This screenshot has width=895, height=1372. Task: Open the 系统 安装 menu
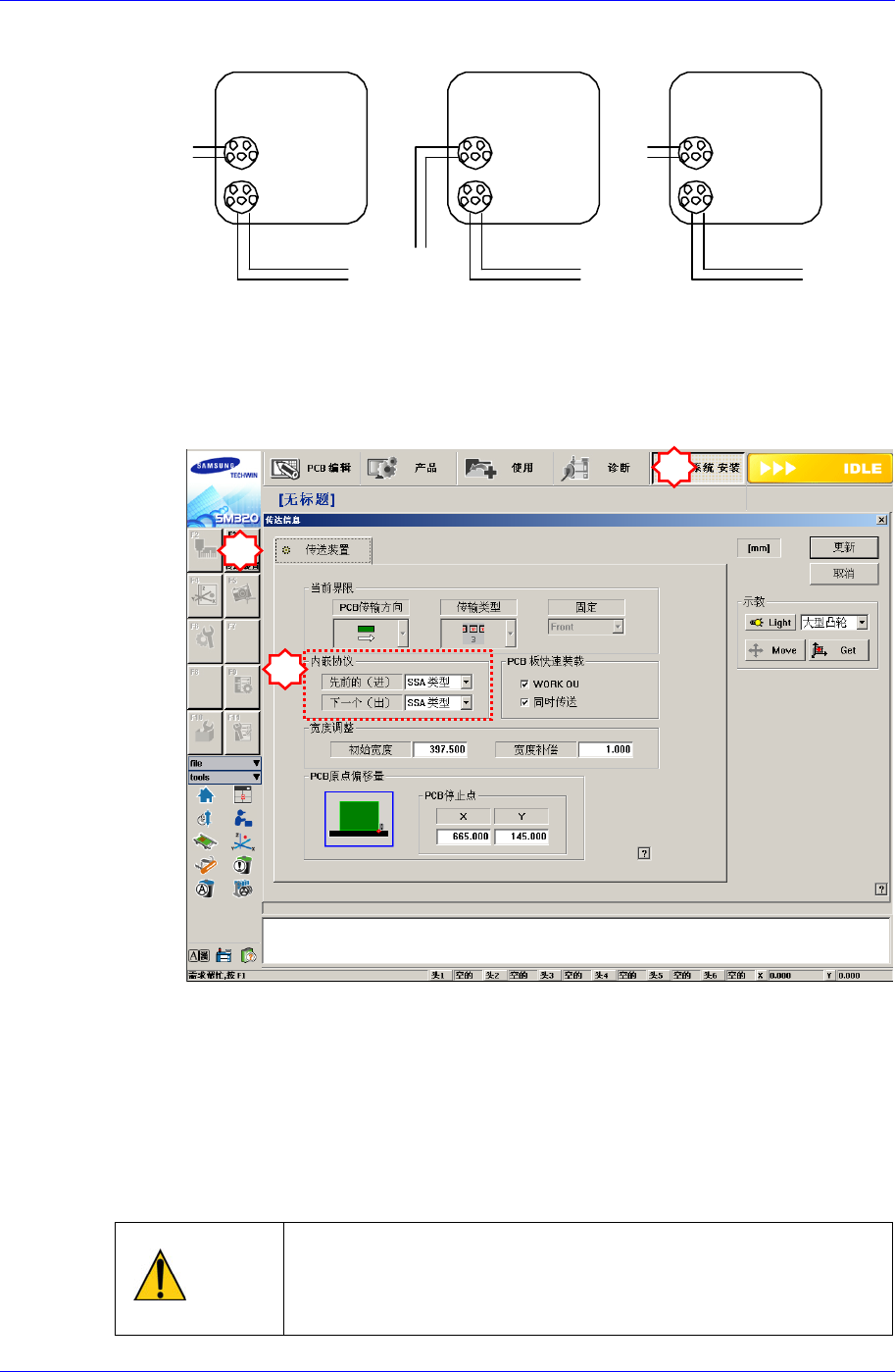698,469
